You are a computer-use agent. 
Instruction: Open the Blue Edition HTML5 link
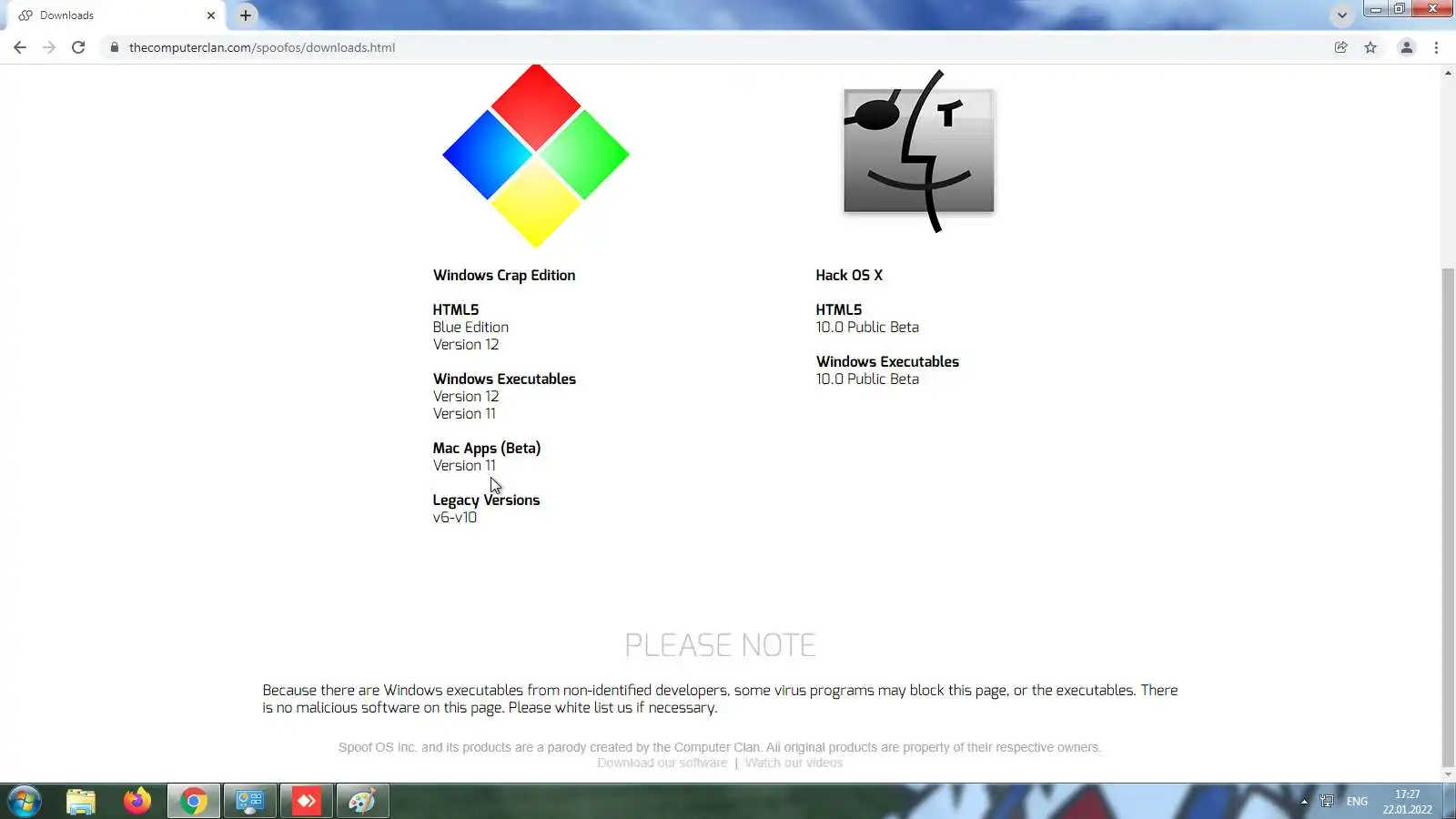coord(470,328)
